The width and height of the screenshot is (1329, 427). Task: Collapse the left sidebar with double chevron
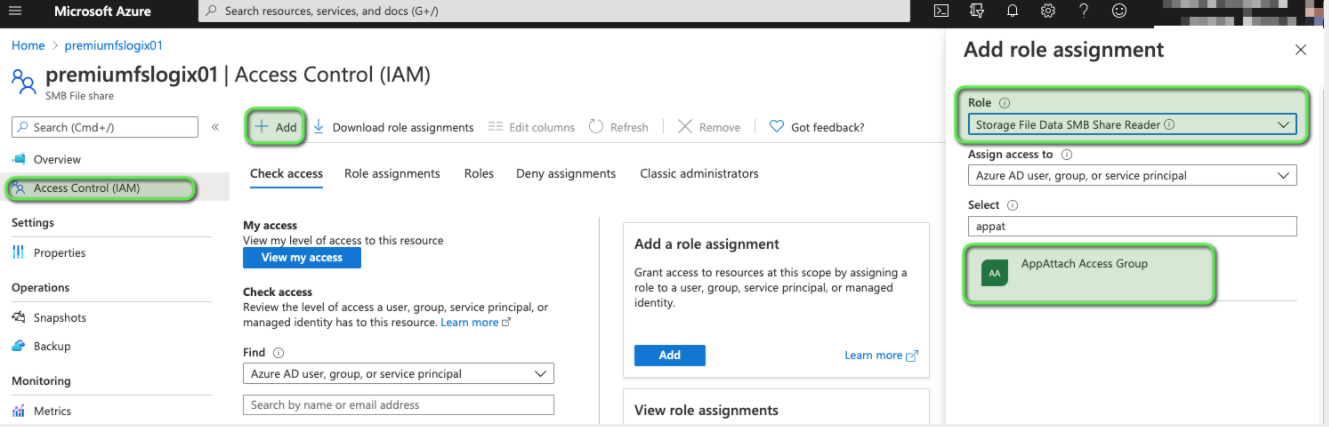[x=215, y=127]
